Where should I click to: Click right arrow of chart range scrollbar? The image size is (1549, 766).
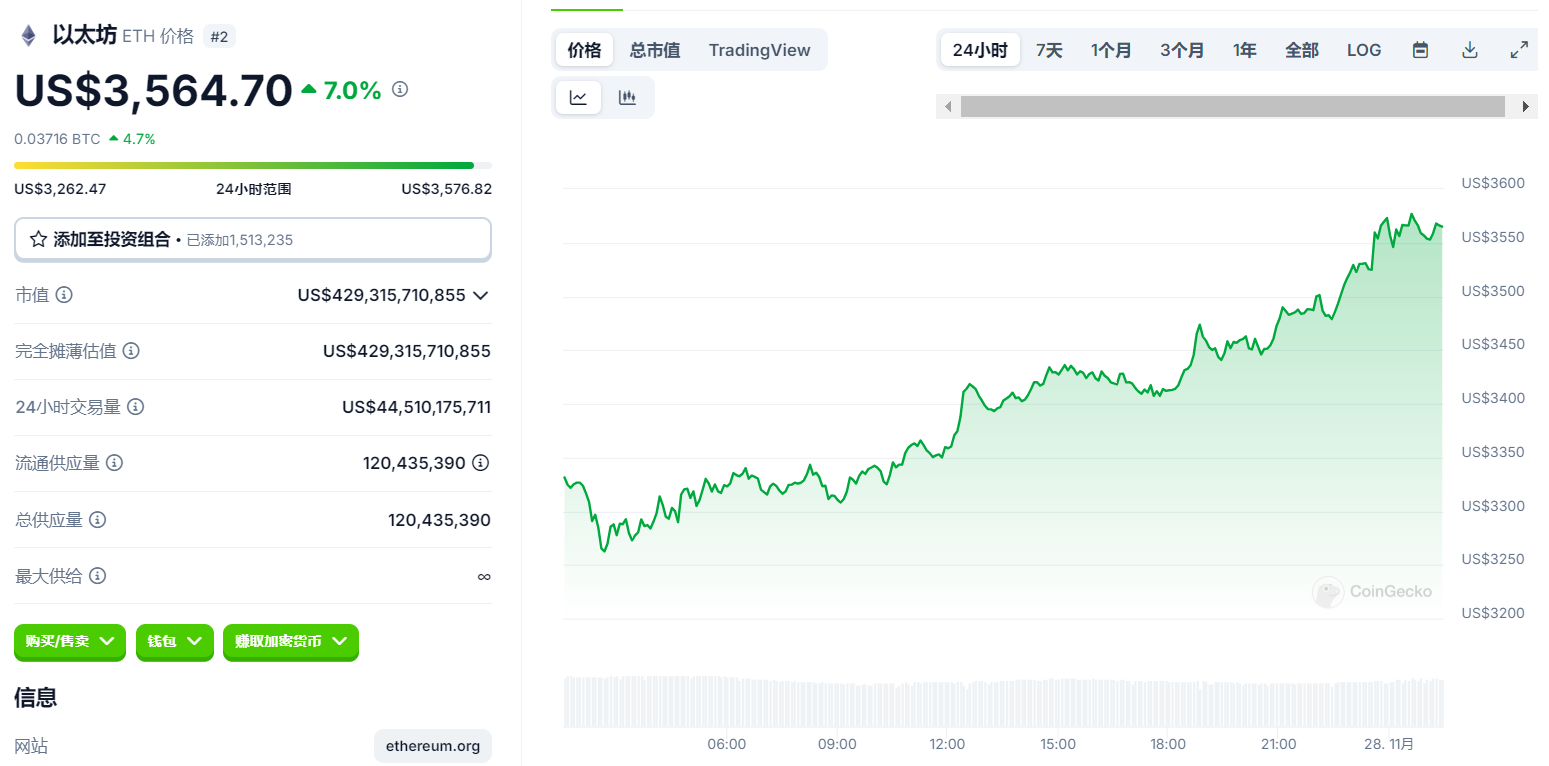(x=1525, y=106)
